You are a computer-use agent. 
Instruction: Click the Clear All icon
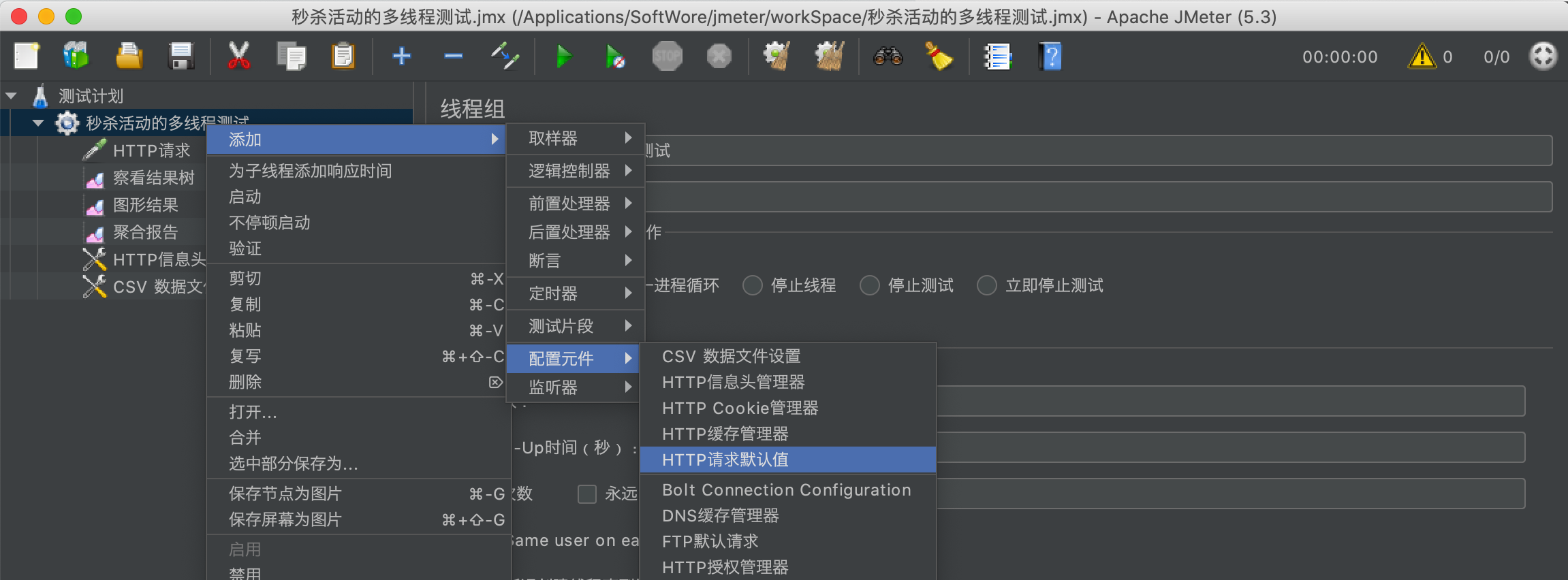pos(829,57)
